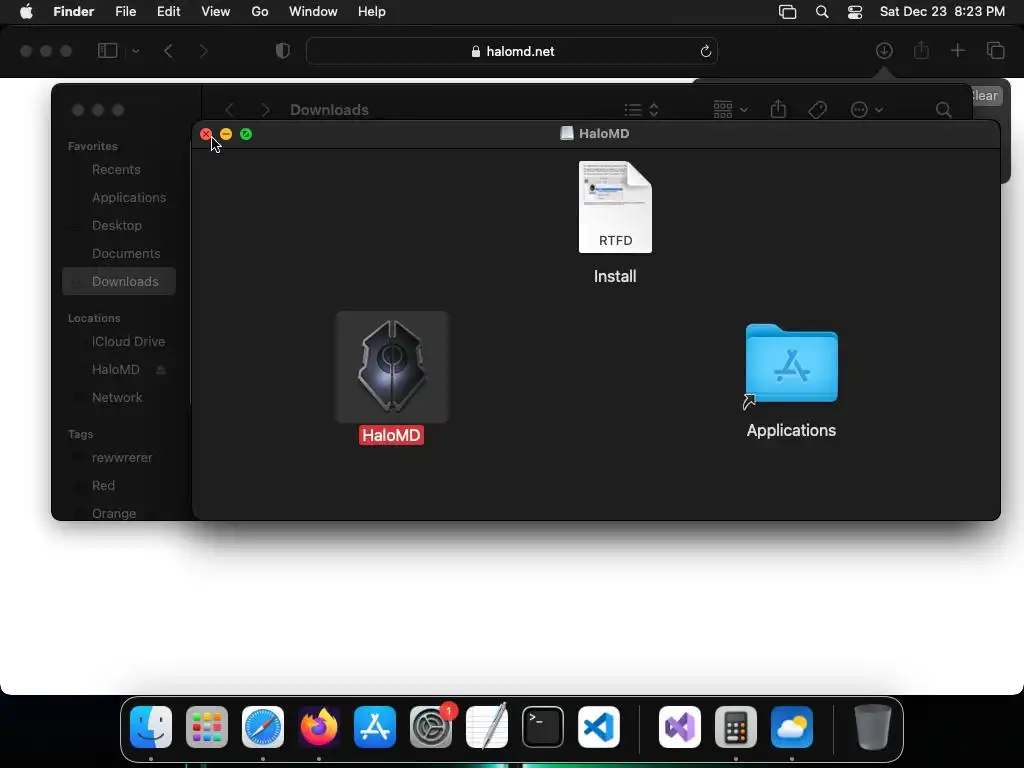Open the action menu in Downloads window
This screenshot has height=768, width=1024.
click(x=867, y=110)
